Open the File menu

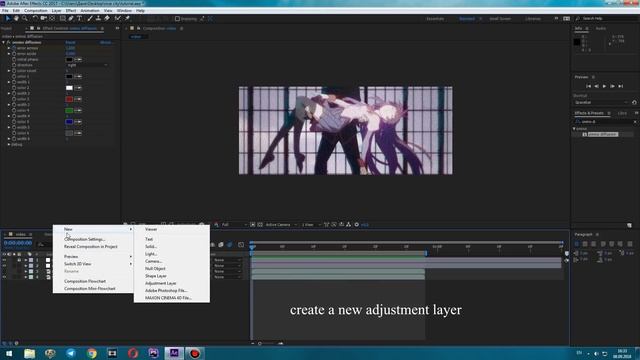pyautogui.click(x=5, y=11)
